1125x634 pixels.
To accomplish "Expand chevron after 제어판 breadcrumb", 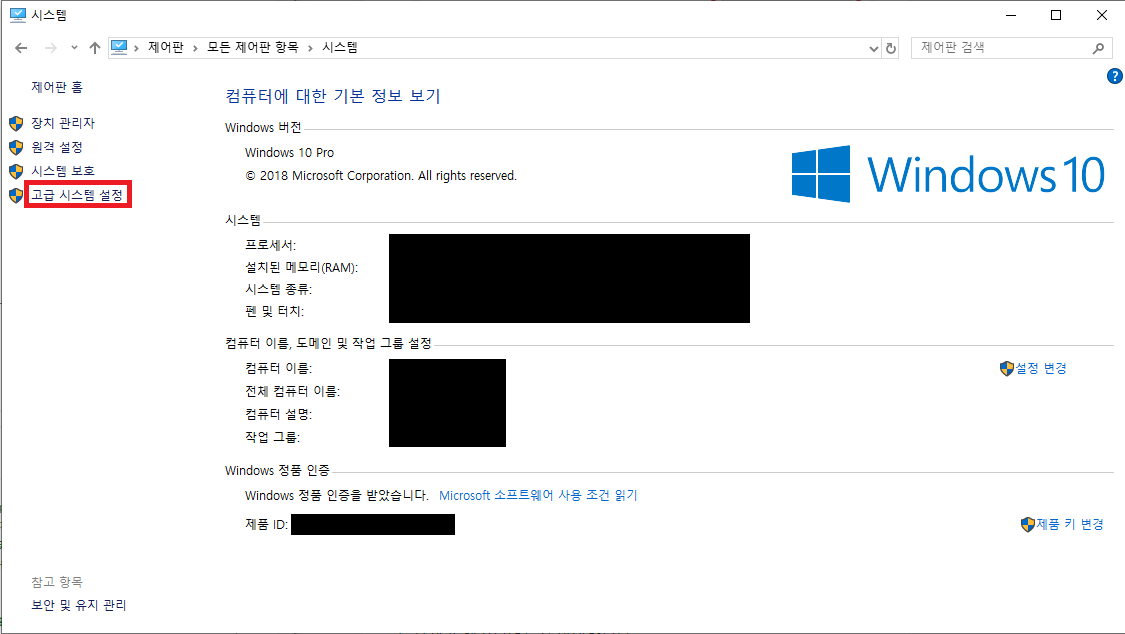I will pos(195,48).
